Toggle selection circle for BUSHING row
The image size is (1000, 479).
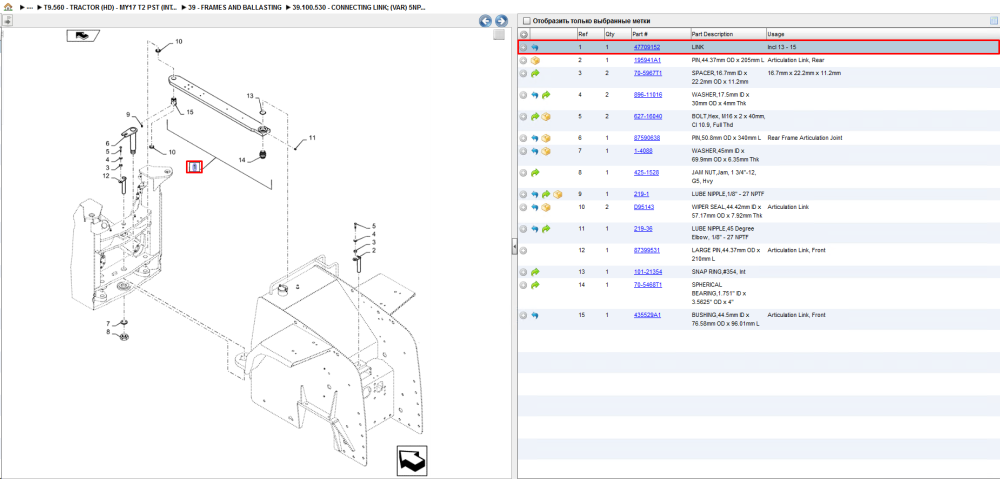point(524,315)
